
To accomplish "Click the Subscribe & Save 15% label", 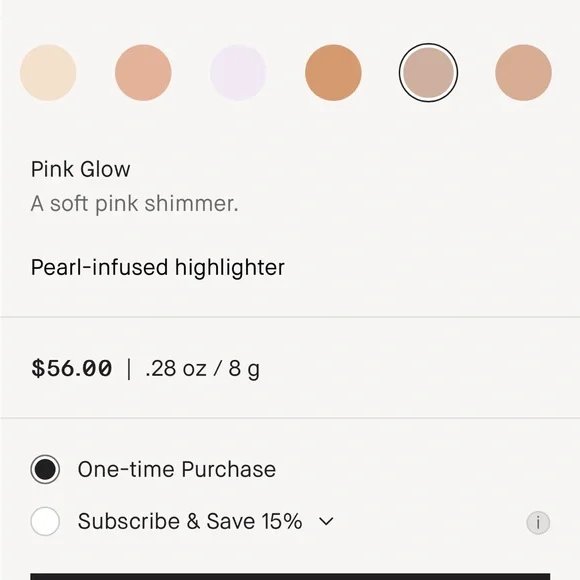I will [190, 521].
